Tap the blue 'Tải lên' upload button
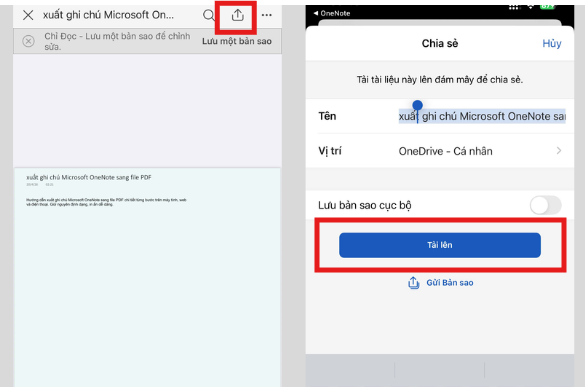The height and width of the screenshot is (387, 585). (x=440, y=245)
